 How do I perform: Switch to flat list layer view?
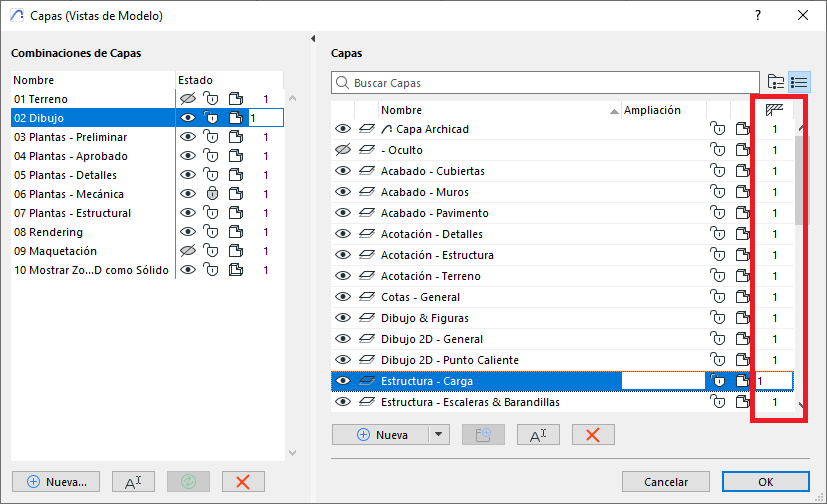pos(799,83)
